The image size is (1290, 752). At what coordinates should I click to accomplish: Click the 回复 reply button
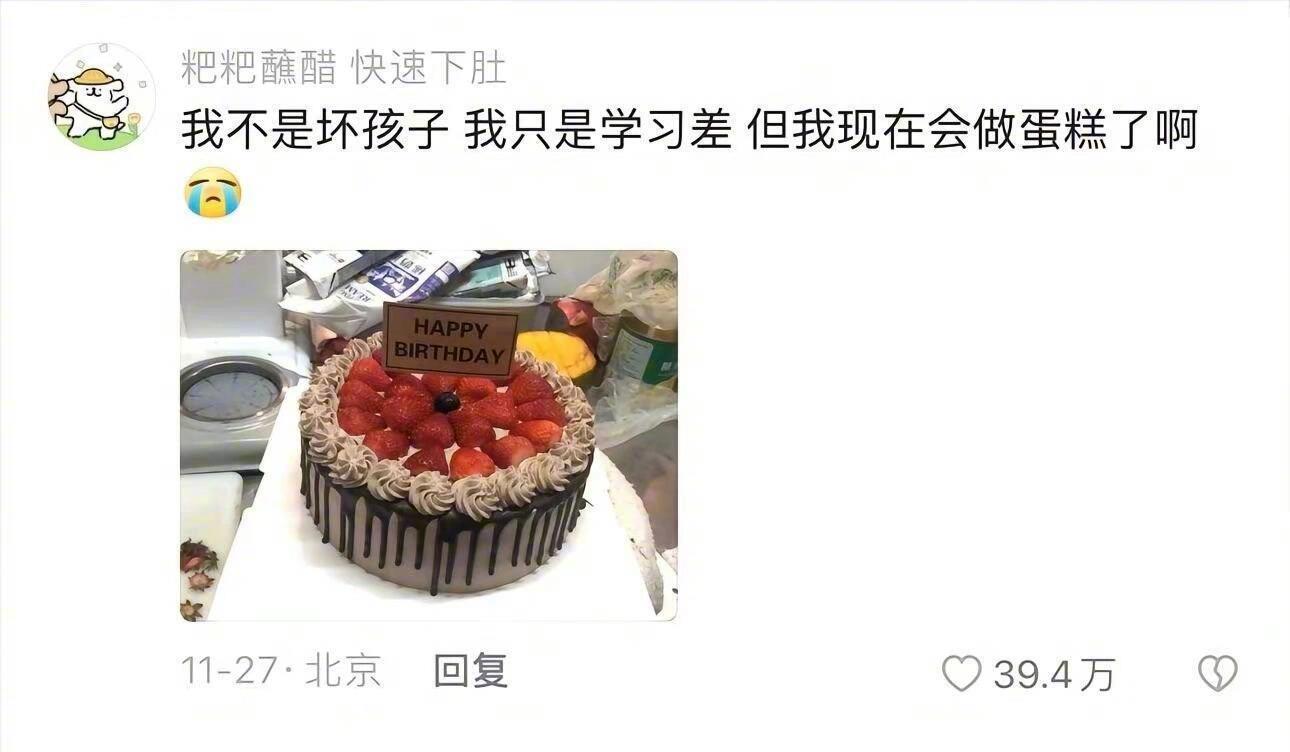(x=471, y=670)
